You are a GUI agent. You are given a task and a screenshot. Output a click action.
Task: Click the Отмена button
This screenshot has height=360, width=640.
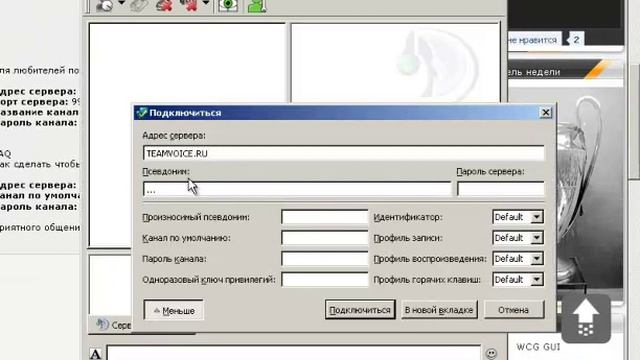coord(513,310)
